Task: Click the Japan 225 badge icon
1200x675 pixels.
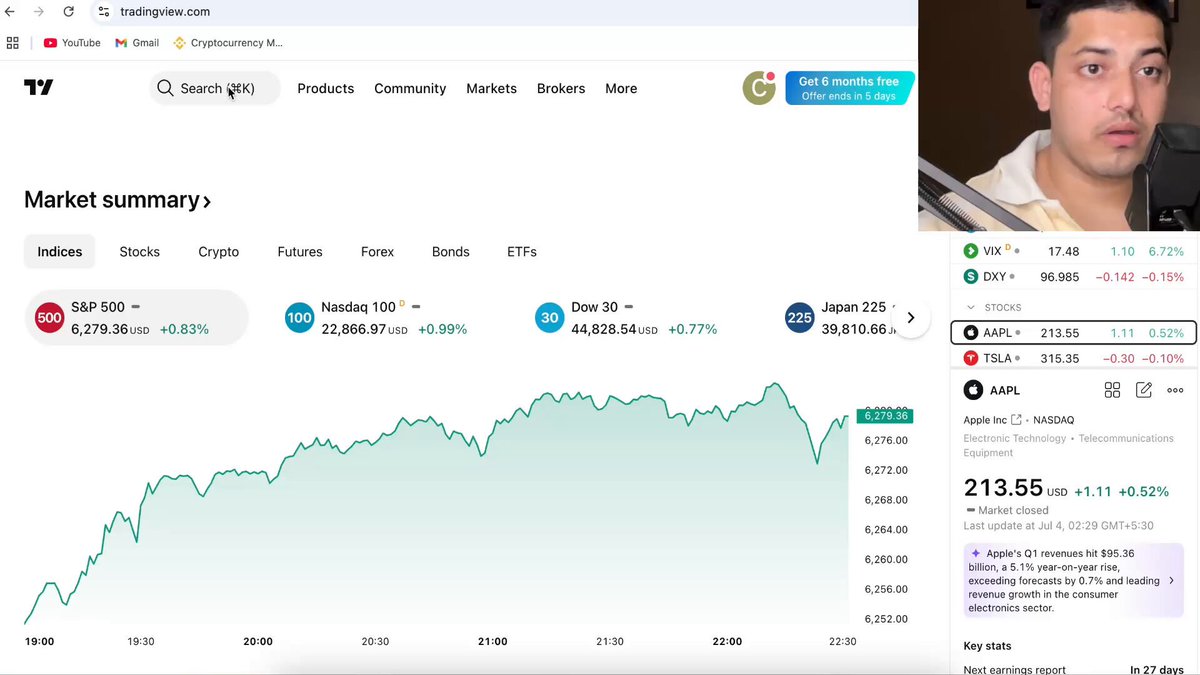Action: click(799, 318)
